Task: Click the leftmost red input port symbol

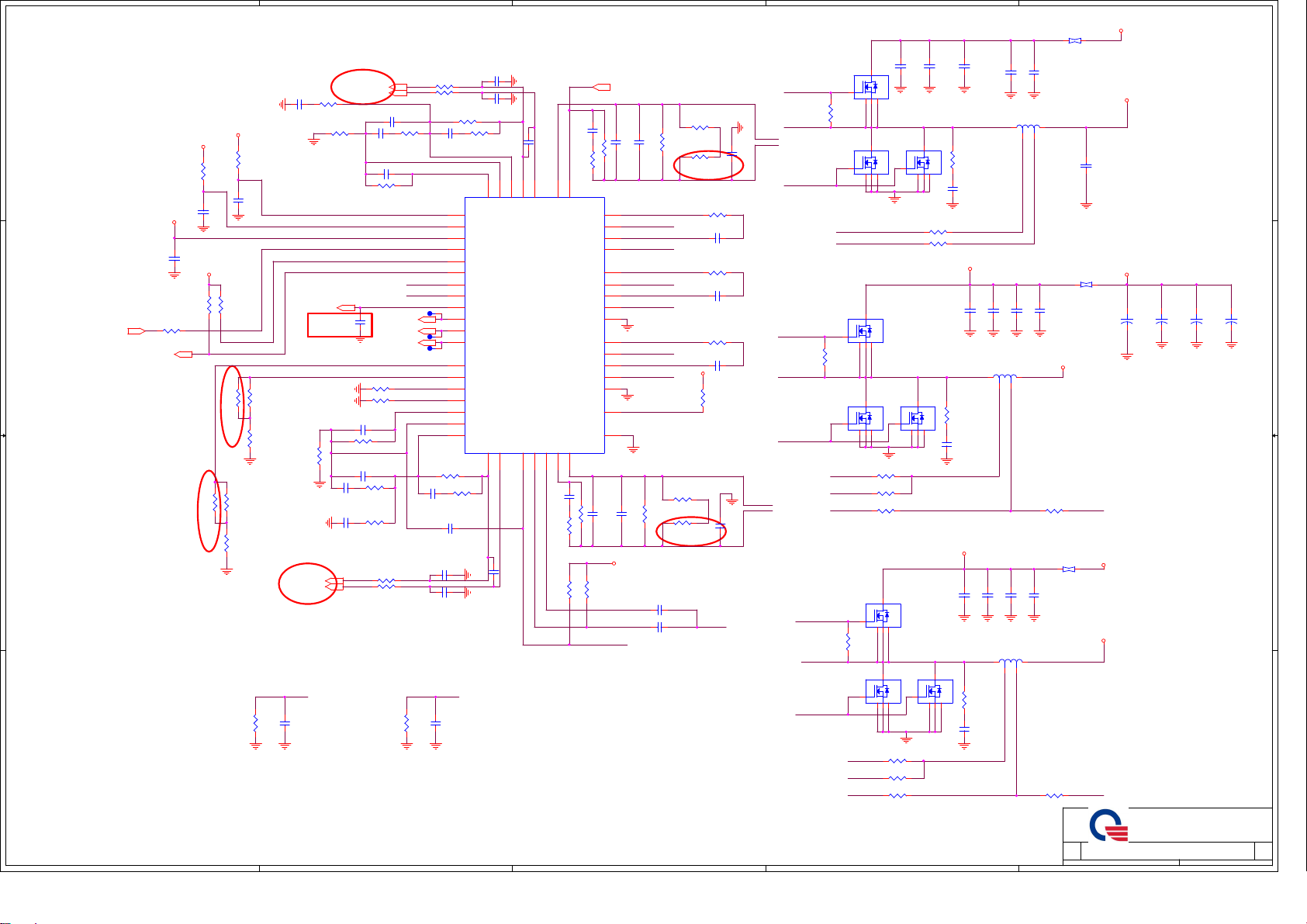Action: [136, 331]
